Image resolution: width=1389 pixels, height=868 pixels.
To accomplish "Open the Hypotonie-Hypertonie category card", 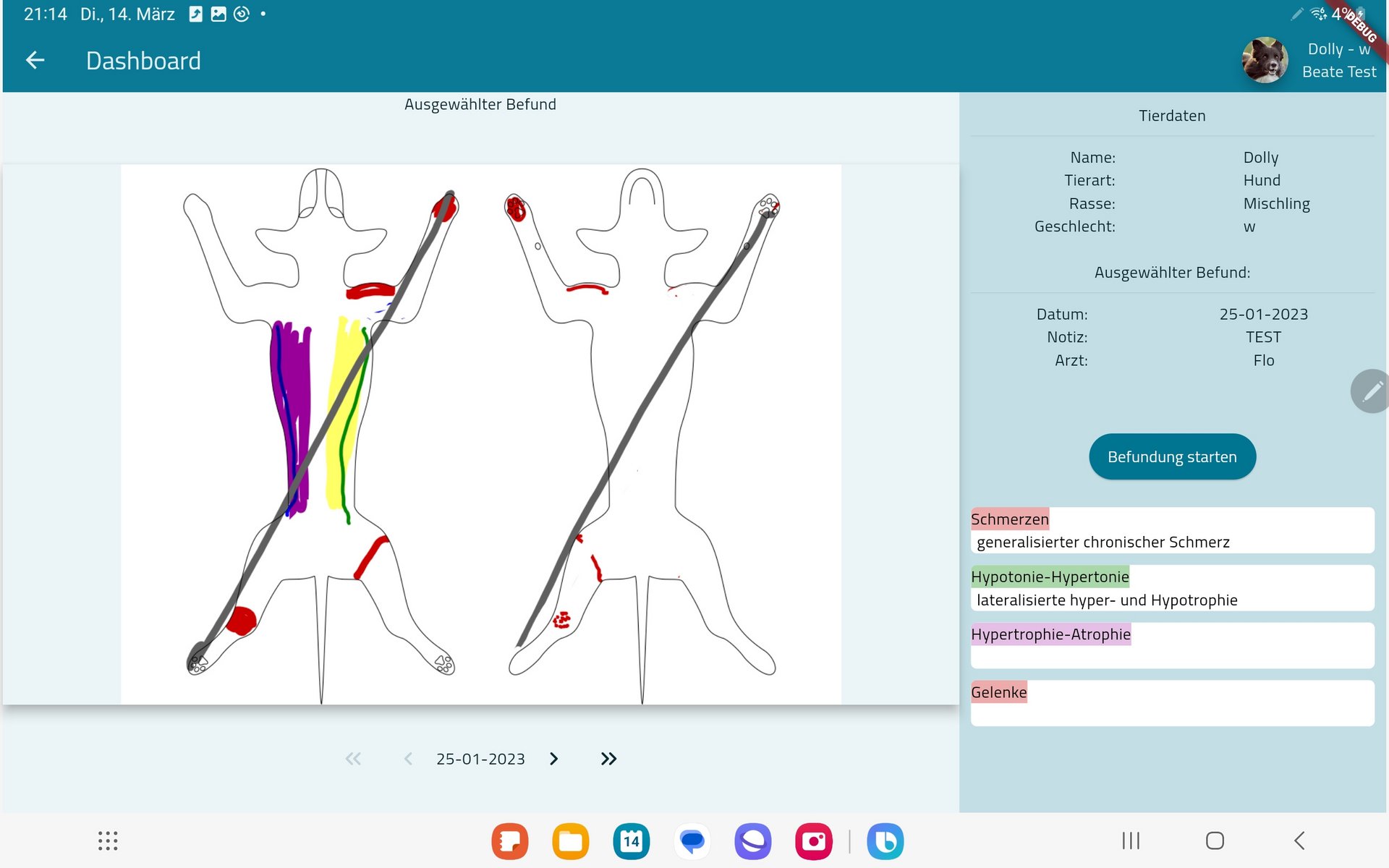I will [1172, 588].
